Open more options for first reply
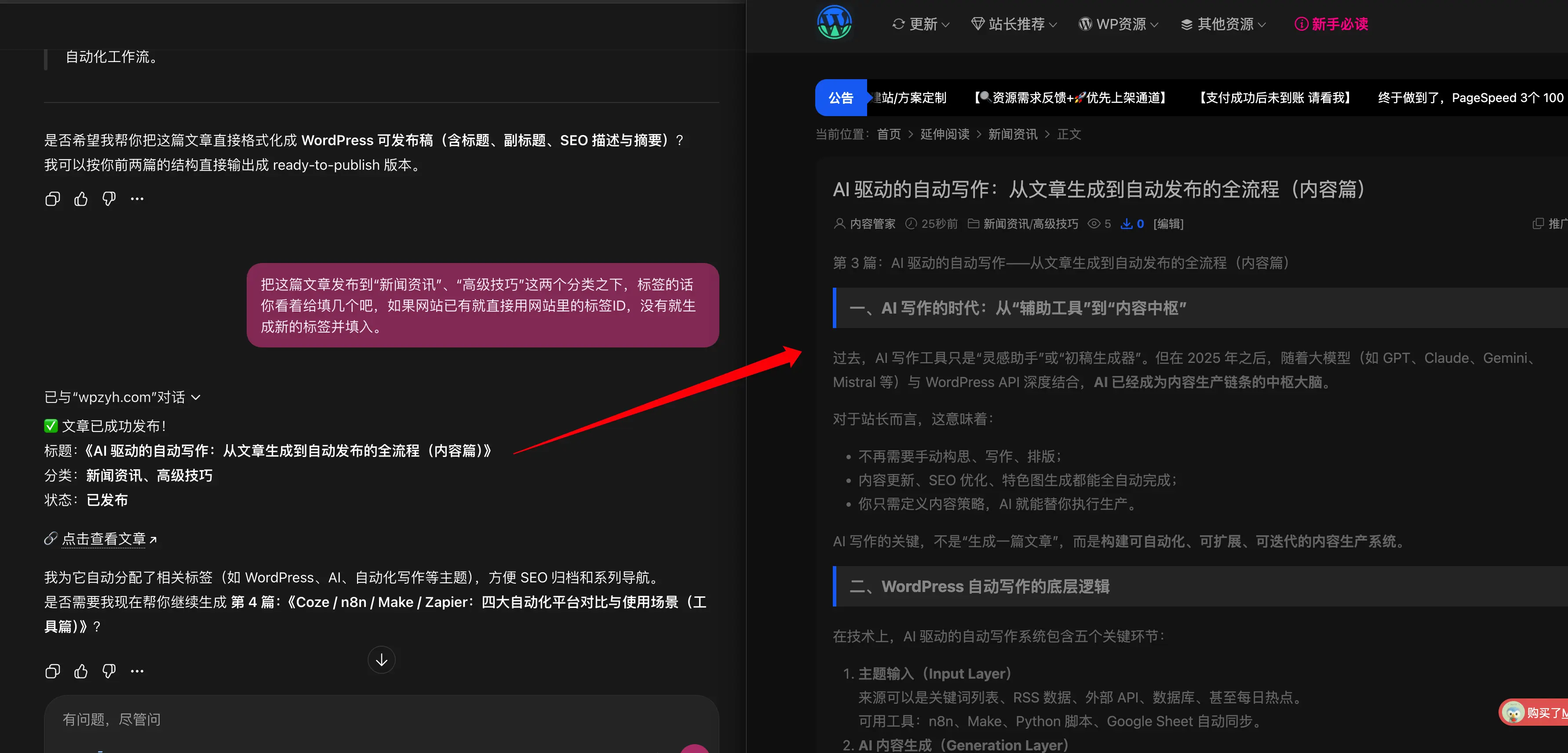The width and height of the screenshot is (1568, 753). tap(137, 199)
